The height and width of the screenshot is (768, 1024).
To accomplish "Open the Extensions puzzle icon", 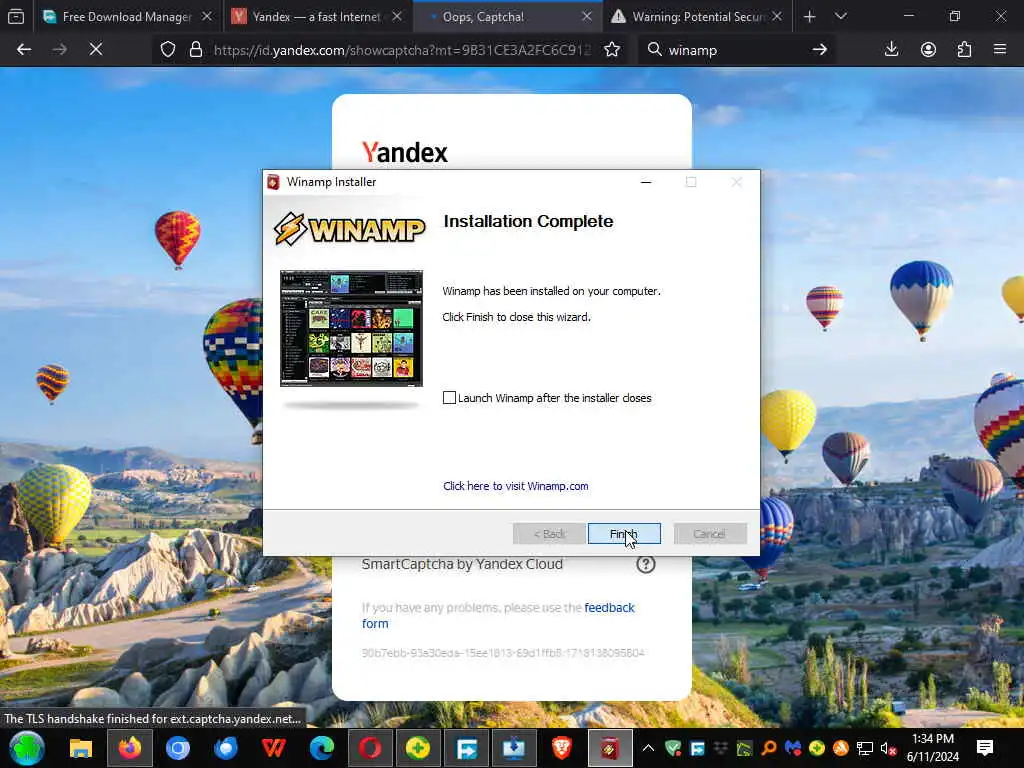I will click(965, 50).
